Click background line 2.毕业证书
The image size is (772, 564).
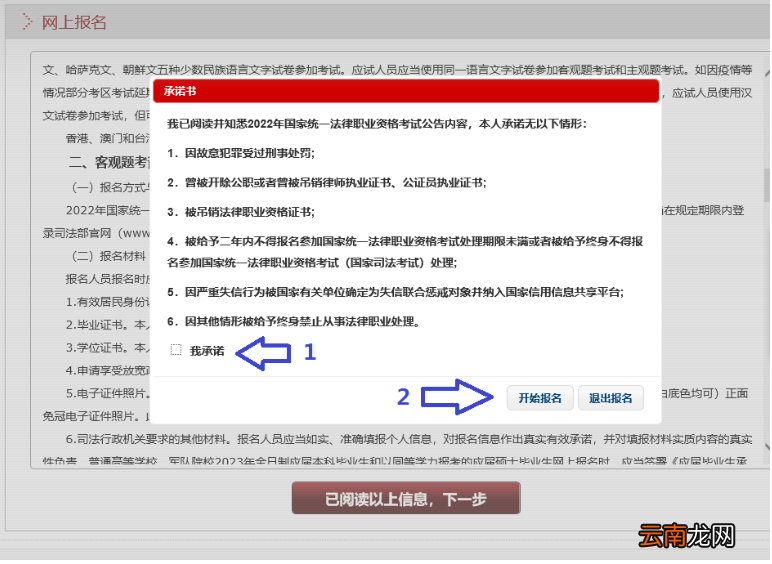point(108,324)
